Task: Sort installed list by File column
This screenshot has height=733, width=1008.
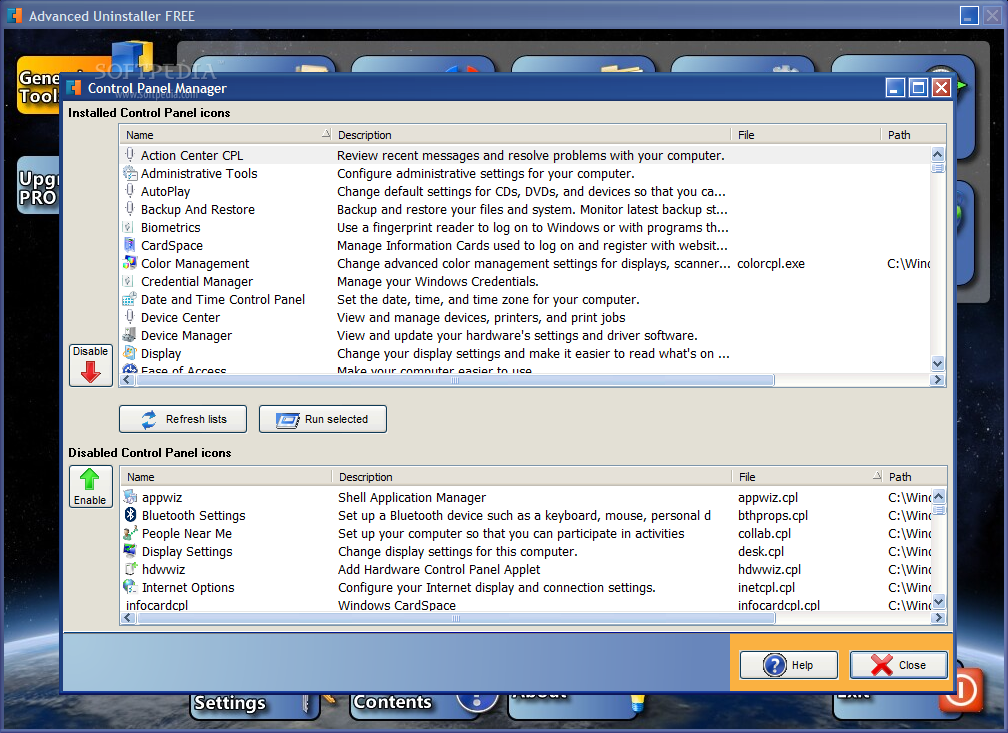Action: point(806,135)
